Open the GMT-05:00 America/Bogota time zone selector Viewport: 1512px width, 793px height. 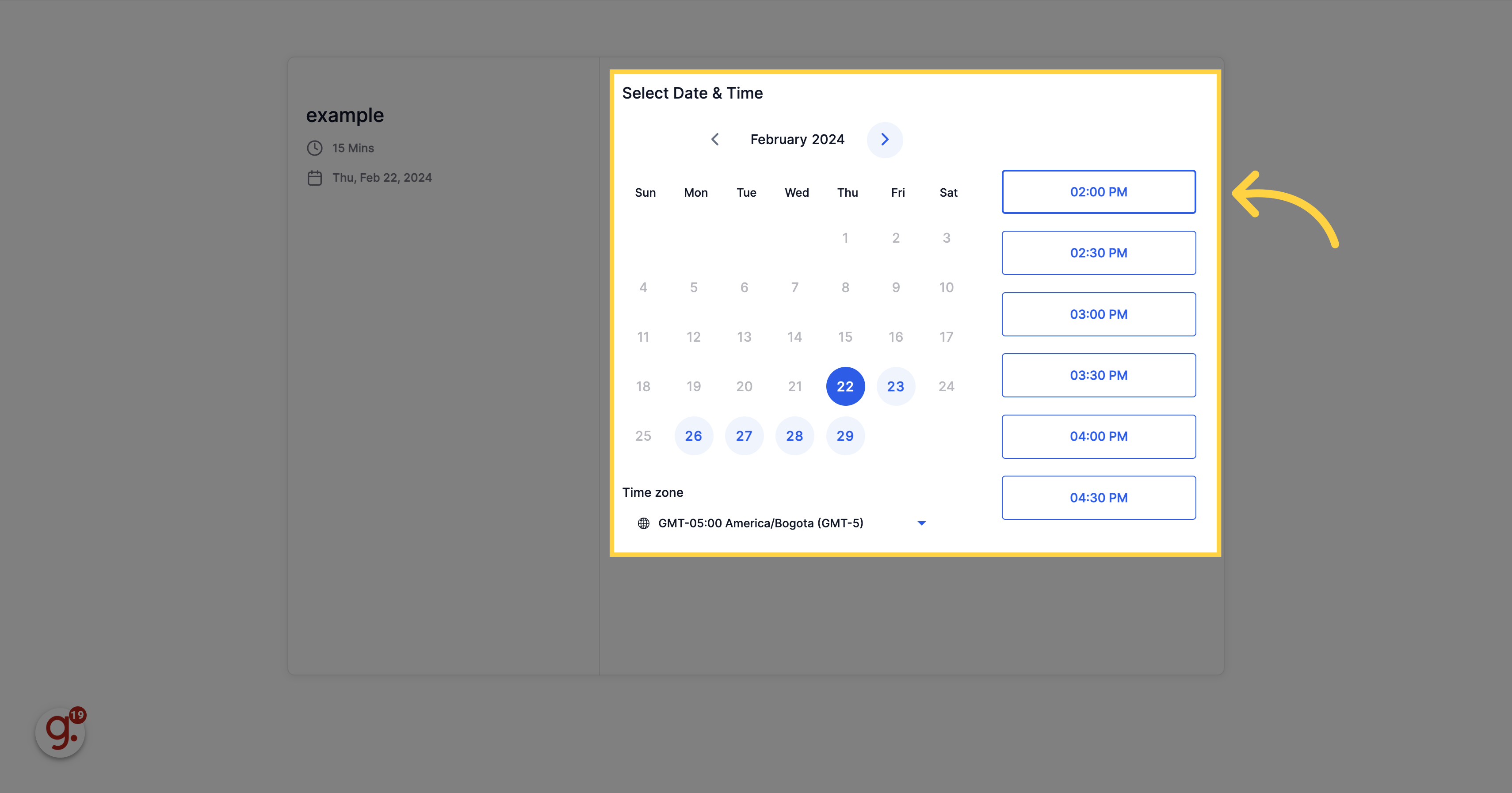(782, 523)
